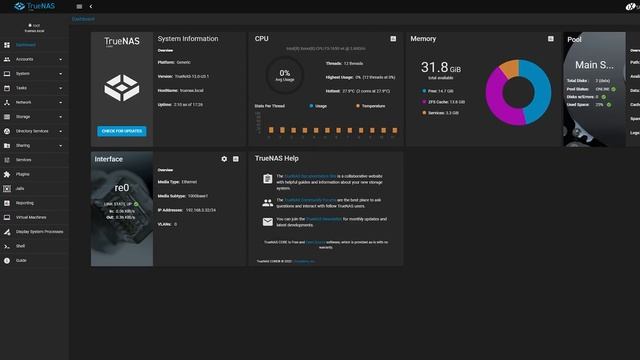640x360 pixels.
Task: Open the Guide menu entry
Action: [34, 260]
